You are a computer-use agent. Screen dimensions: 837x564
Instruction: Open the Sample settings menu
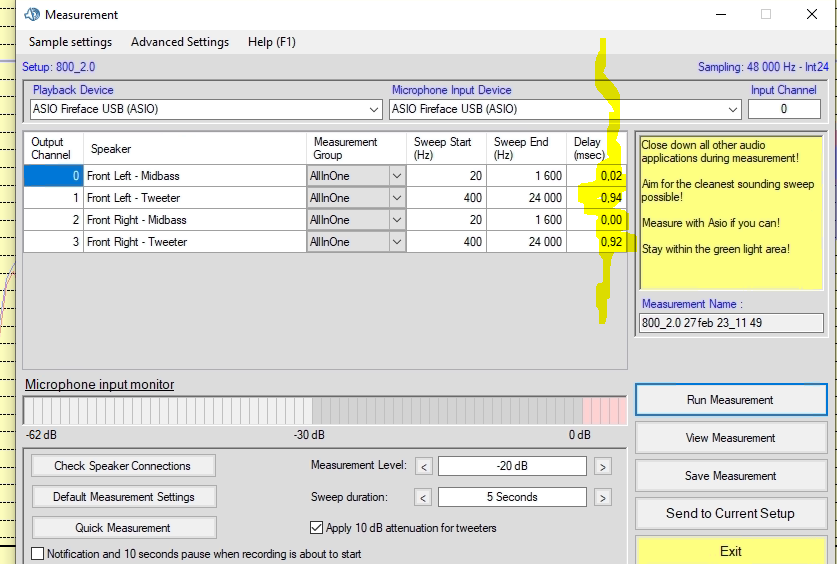[x=70, y=42]
